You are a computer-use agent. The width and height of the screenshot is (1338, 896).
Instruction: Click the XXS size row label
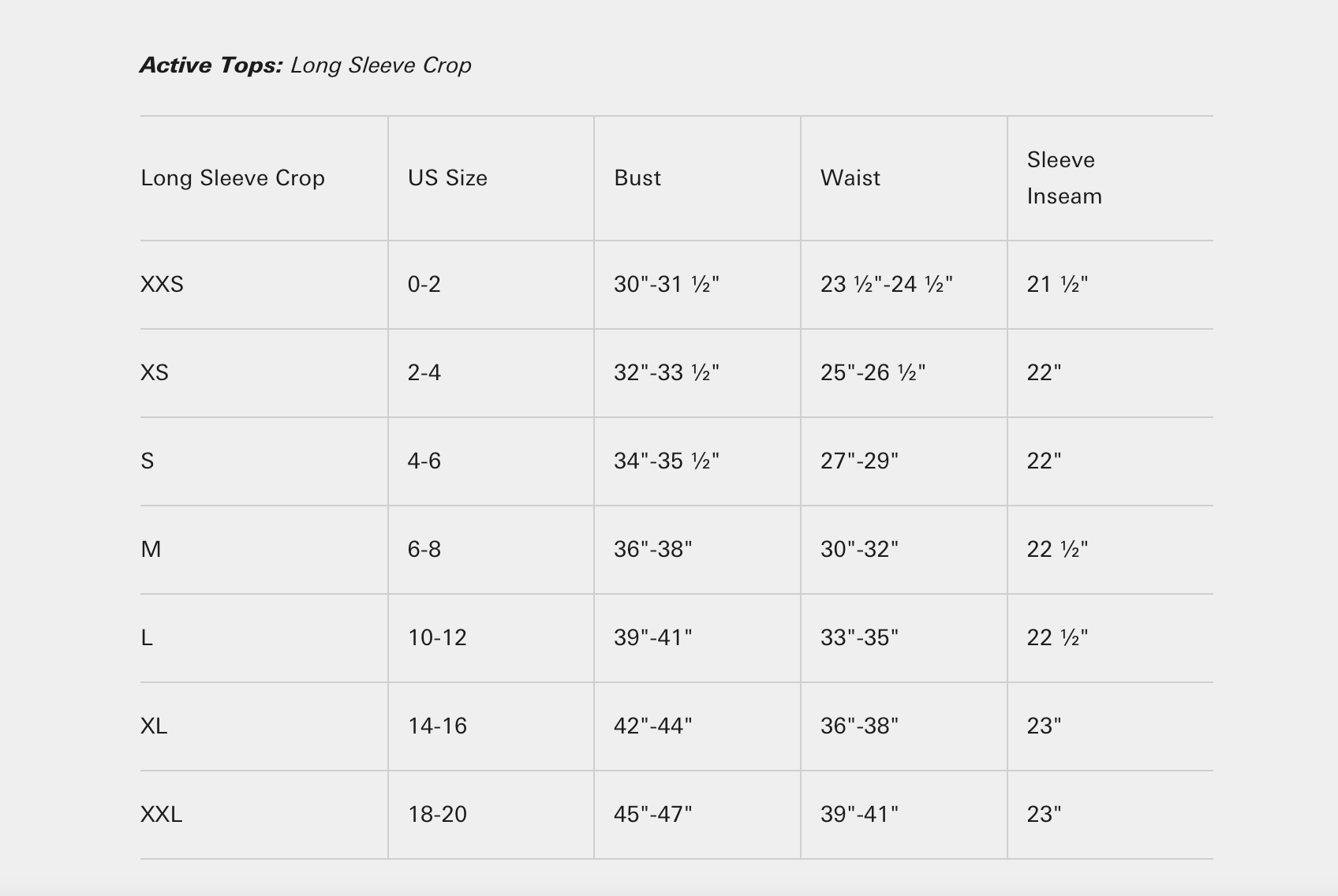pyautogui.click(x=162, y=284)
